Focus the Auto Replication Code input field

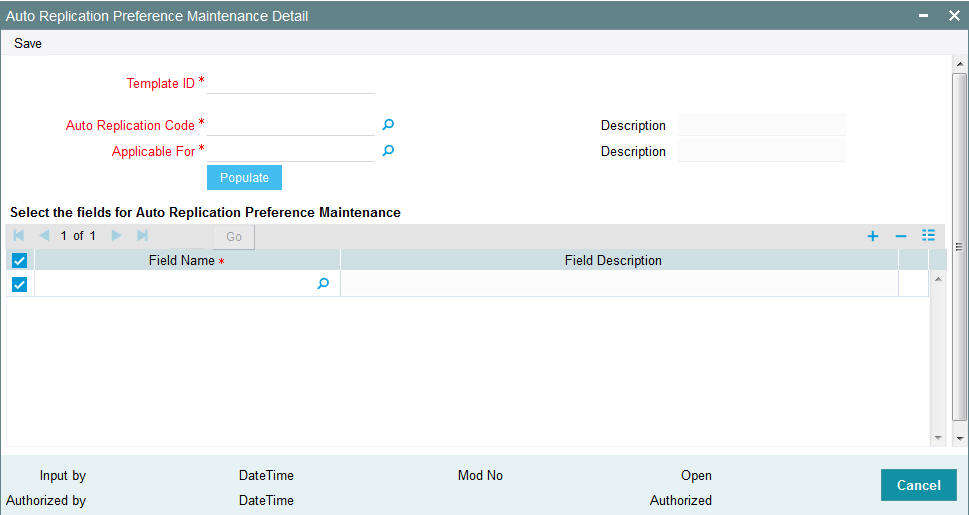pyautogui.click(x=291, y=126)
